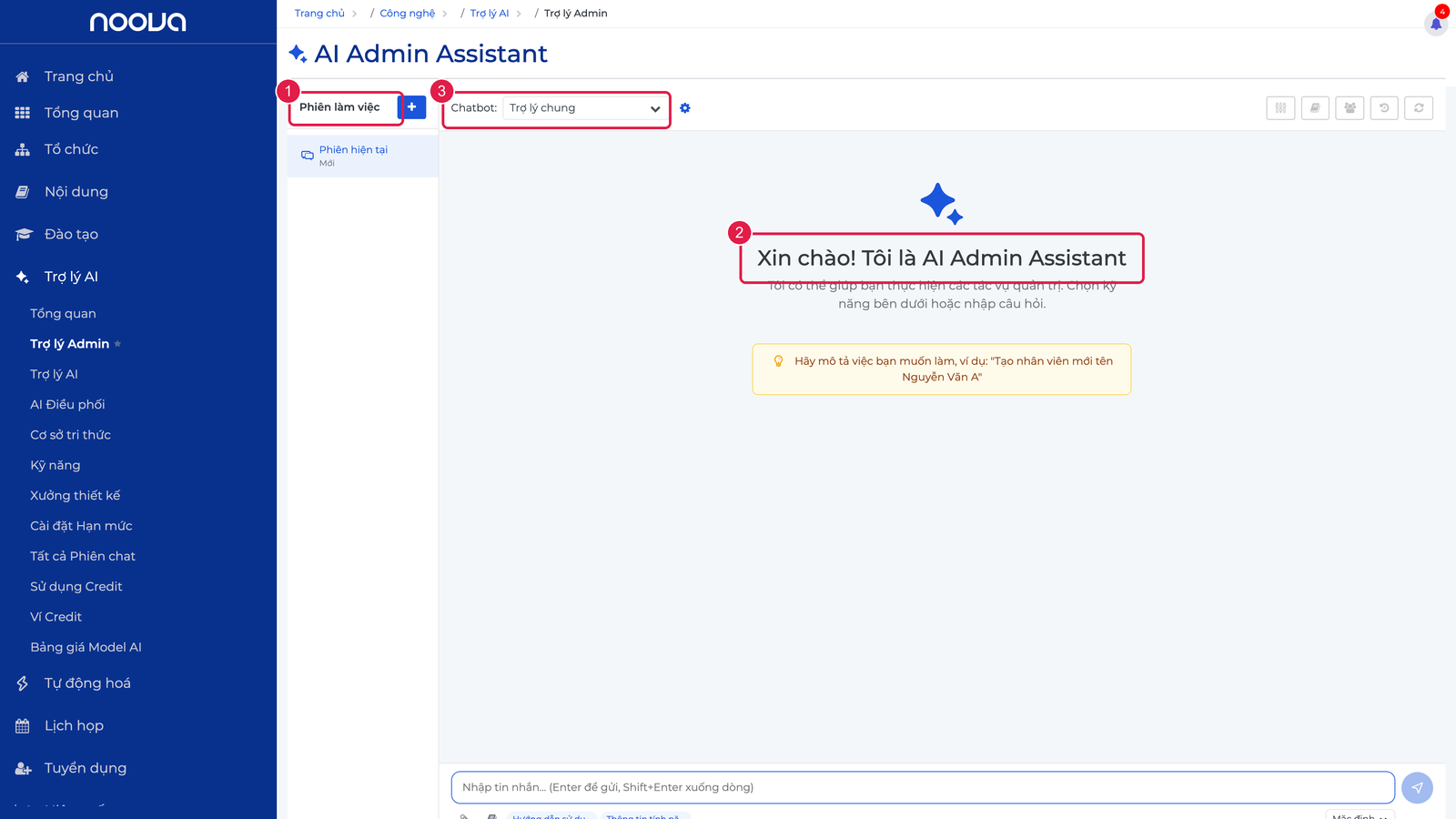Click Trợ lý Admin breadcrumb text
The height and width of the screenshot is (819, 1456).
576,14
